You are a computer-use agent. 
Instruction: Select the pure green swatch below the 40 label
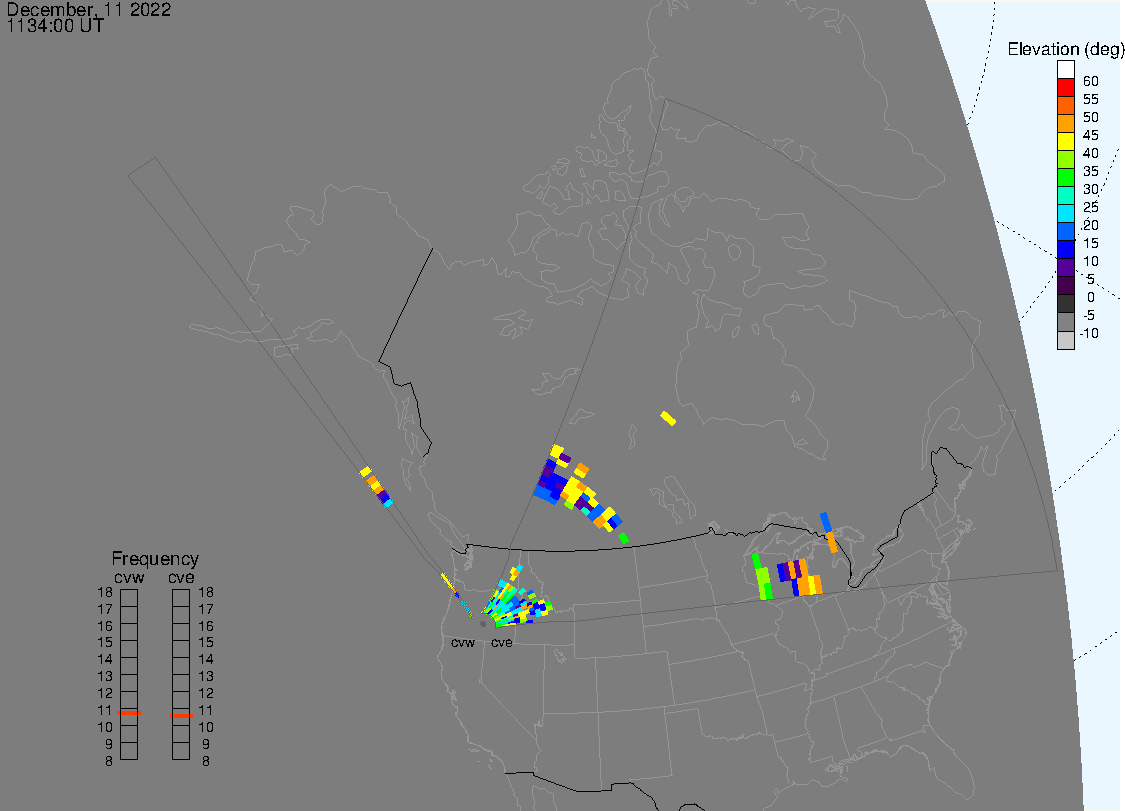tap(1065, 177)
